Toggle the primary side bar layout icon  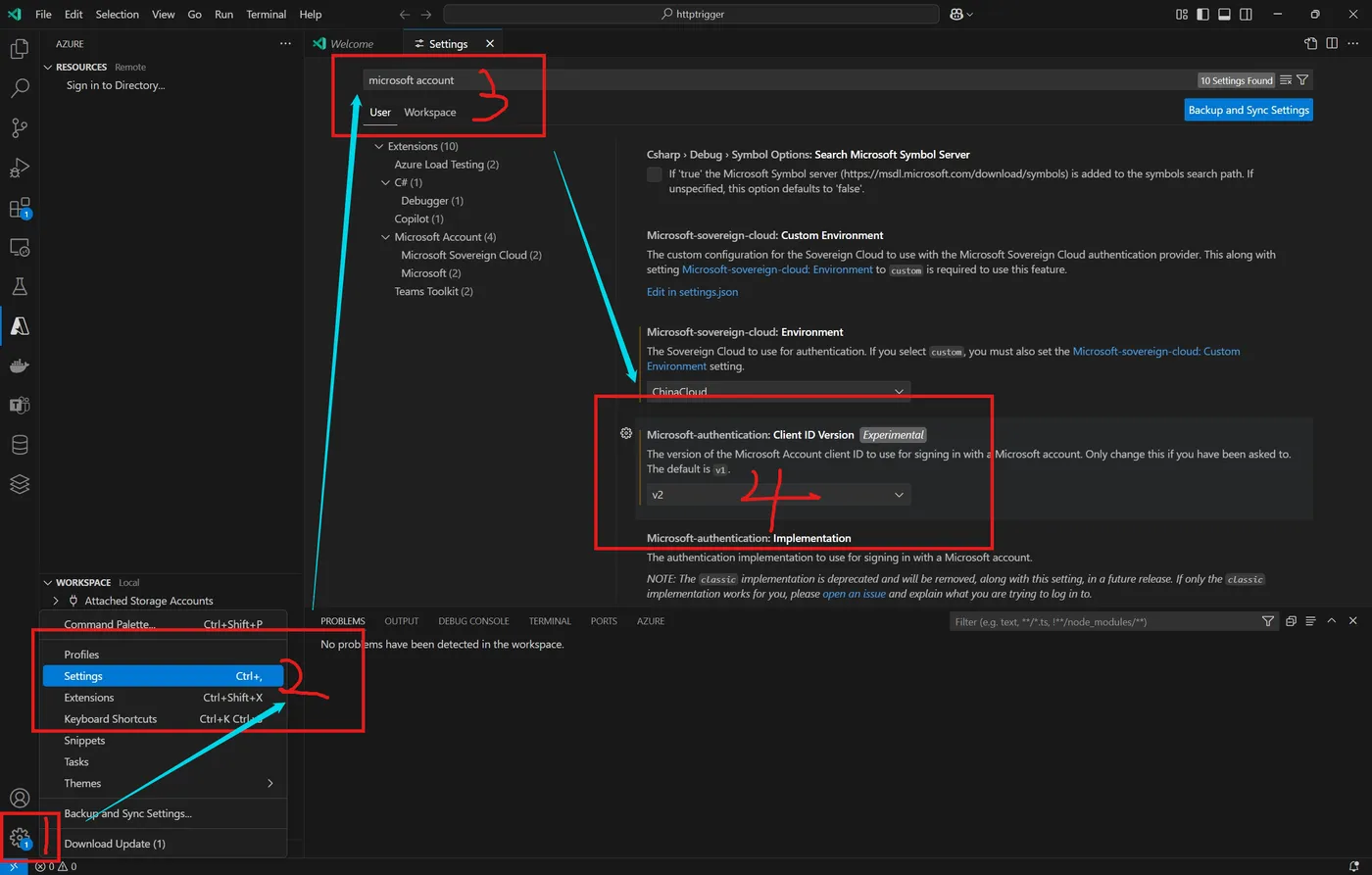(1202, 15)
